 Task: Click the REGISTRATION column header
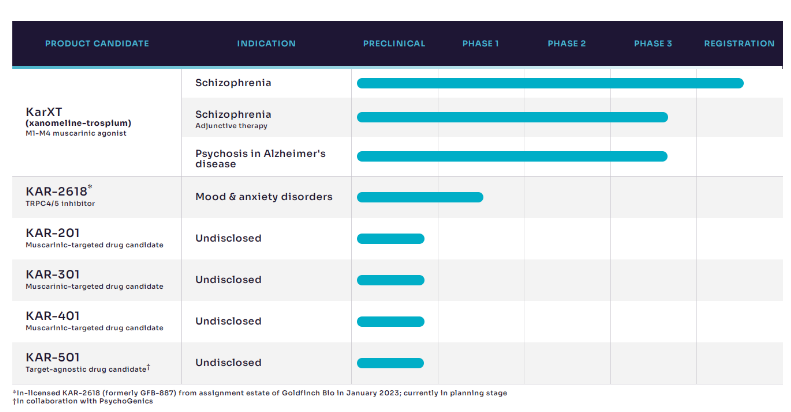click(739, 44)
